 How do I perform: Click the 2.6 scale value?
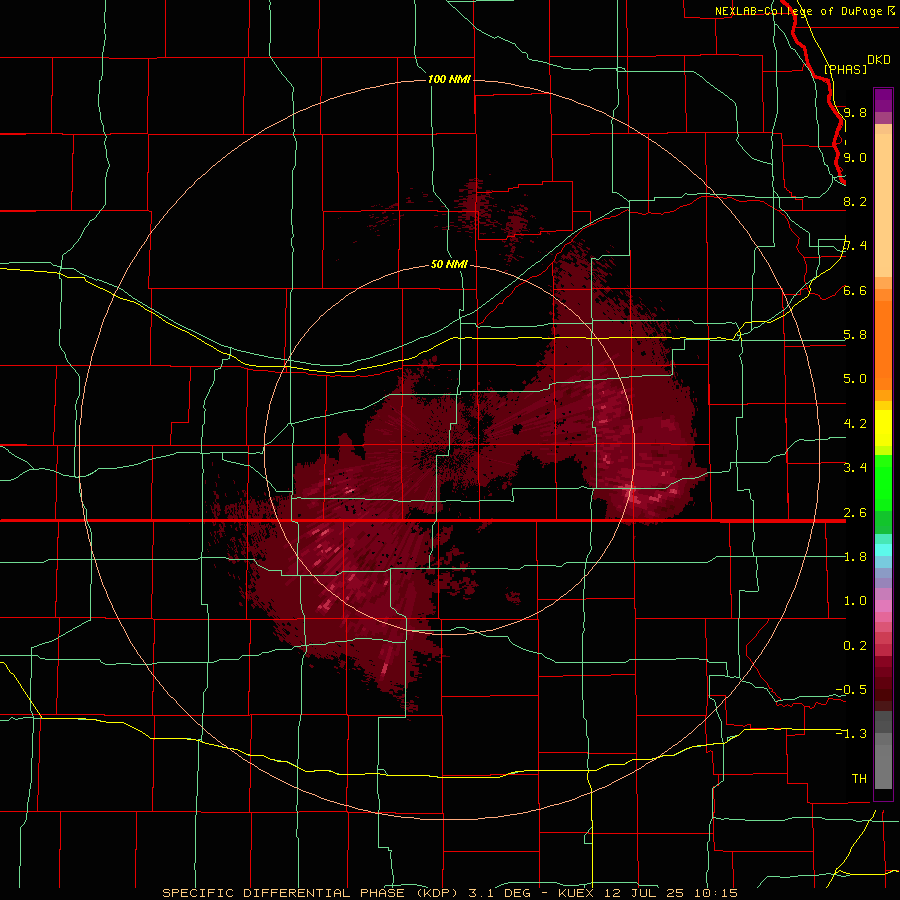point(855,513)
